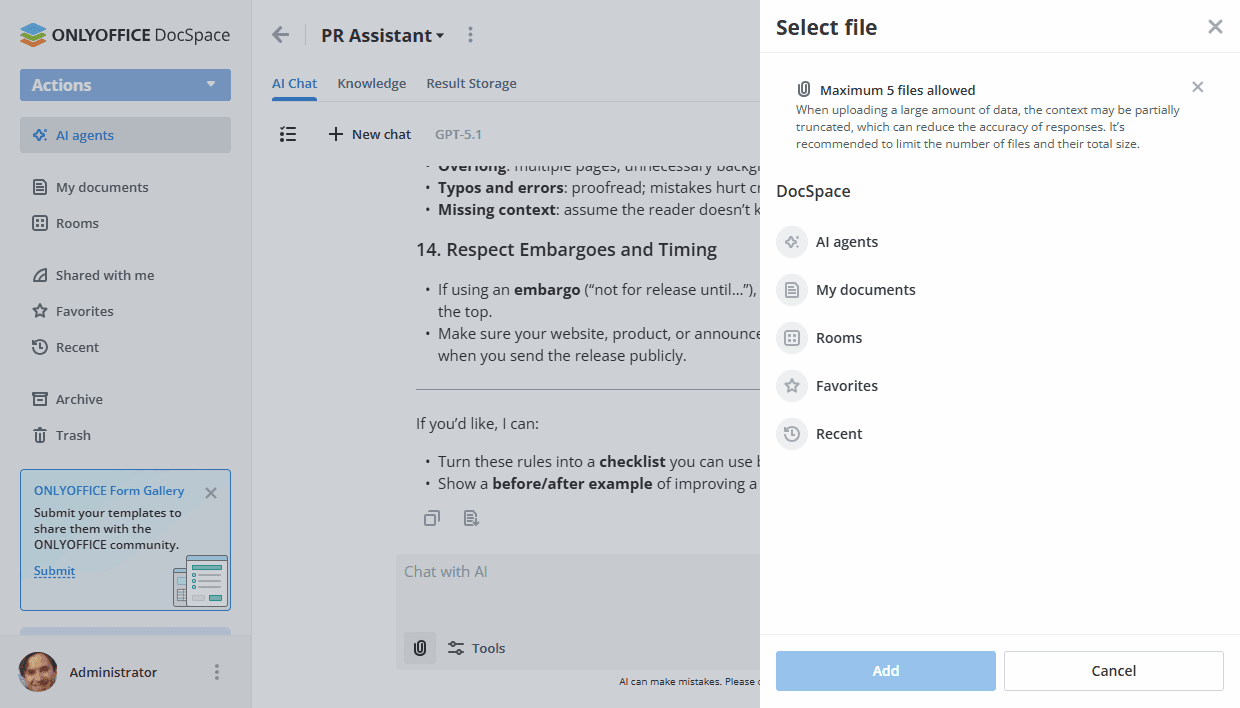The height and width of the screenshot is (708, 1240).
Task: Open the Tools options in chat input
Action: point(476,648)
